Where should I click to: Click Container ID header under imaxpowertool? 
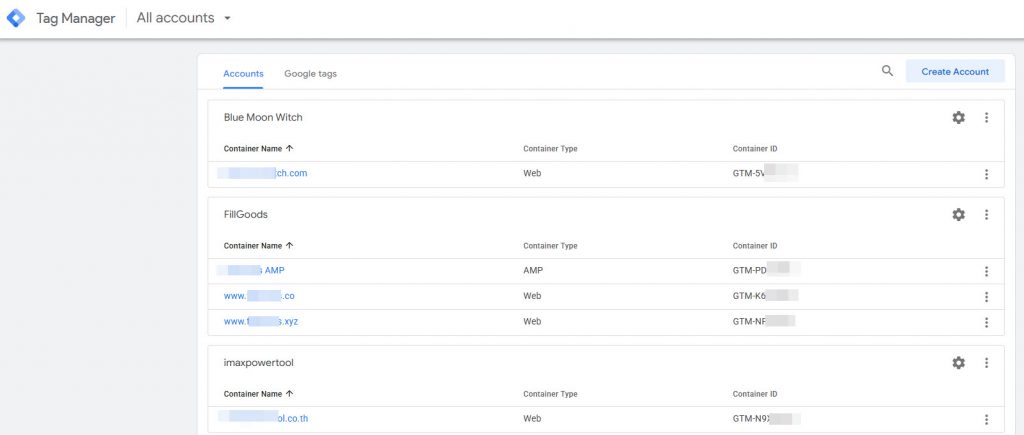pyautogui.click(x=755, y=395)
